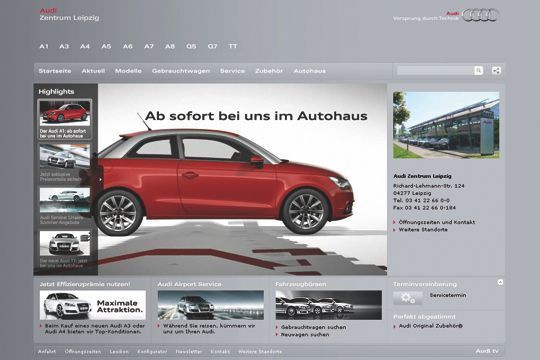Open the Audi A3 oder A4 Top-Konditionen link
The width and height of the screenshot is (540, 360).
point(95,329)
